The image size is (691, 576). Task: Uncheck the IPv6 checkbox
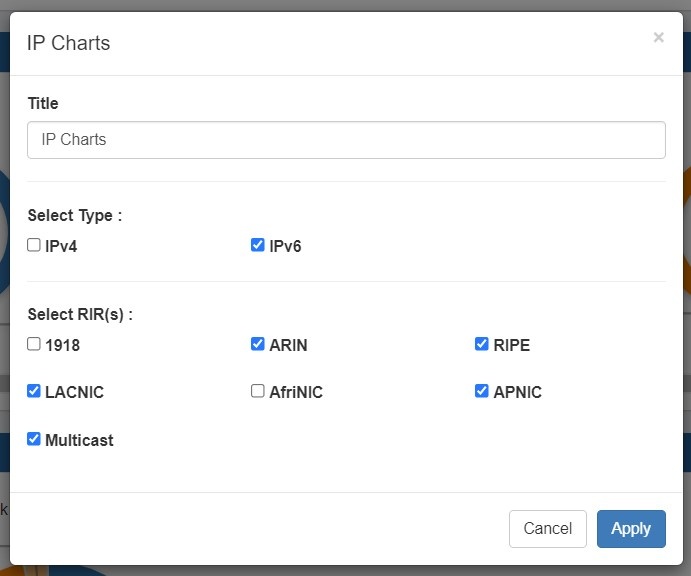coord(258,245)
